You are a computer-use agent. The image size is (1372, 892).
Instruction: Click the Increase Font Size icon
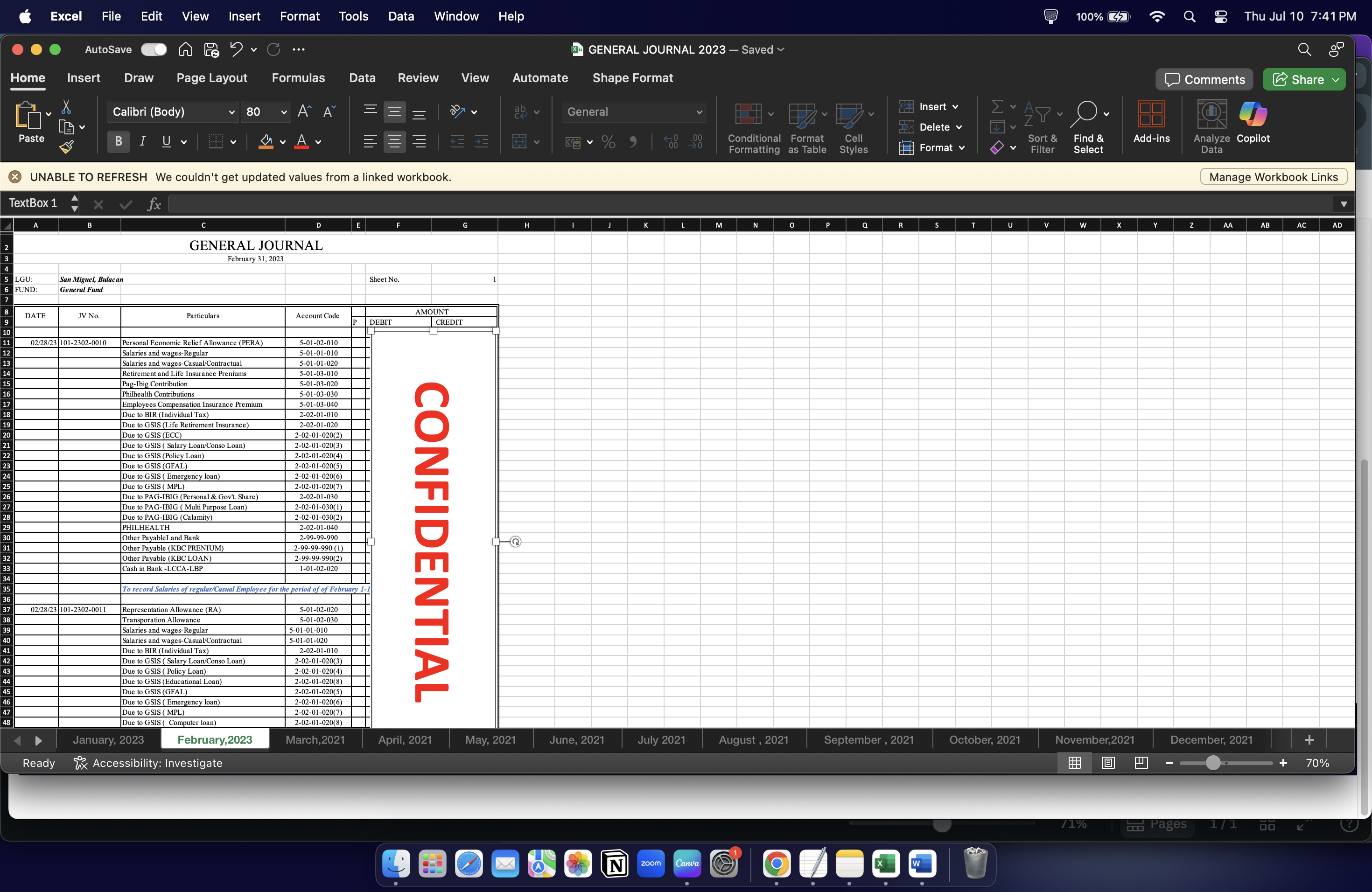(304, 111)
